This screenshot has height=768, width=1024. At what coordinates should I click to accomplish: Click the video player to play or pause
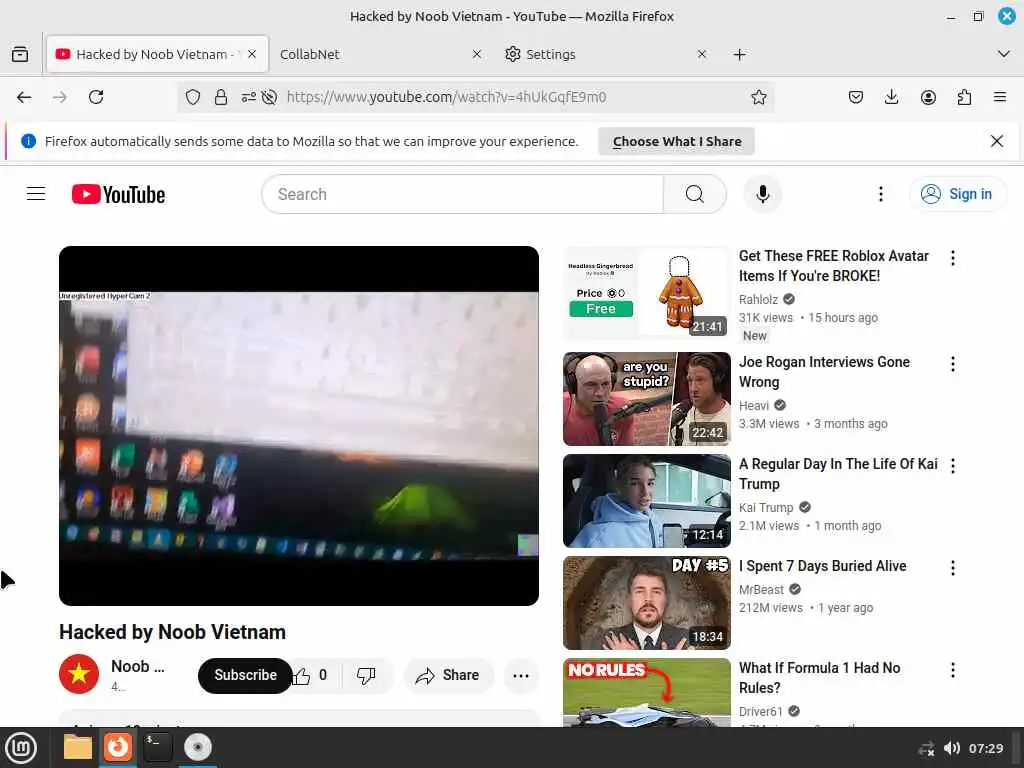click(x=299, y=426)
